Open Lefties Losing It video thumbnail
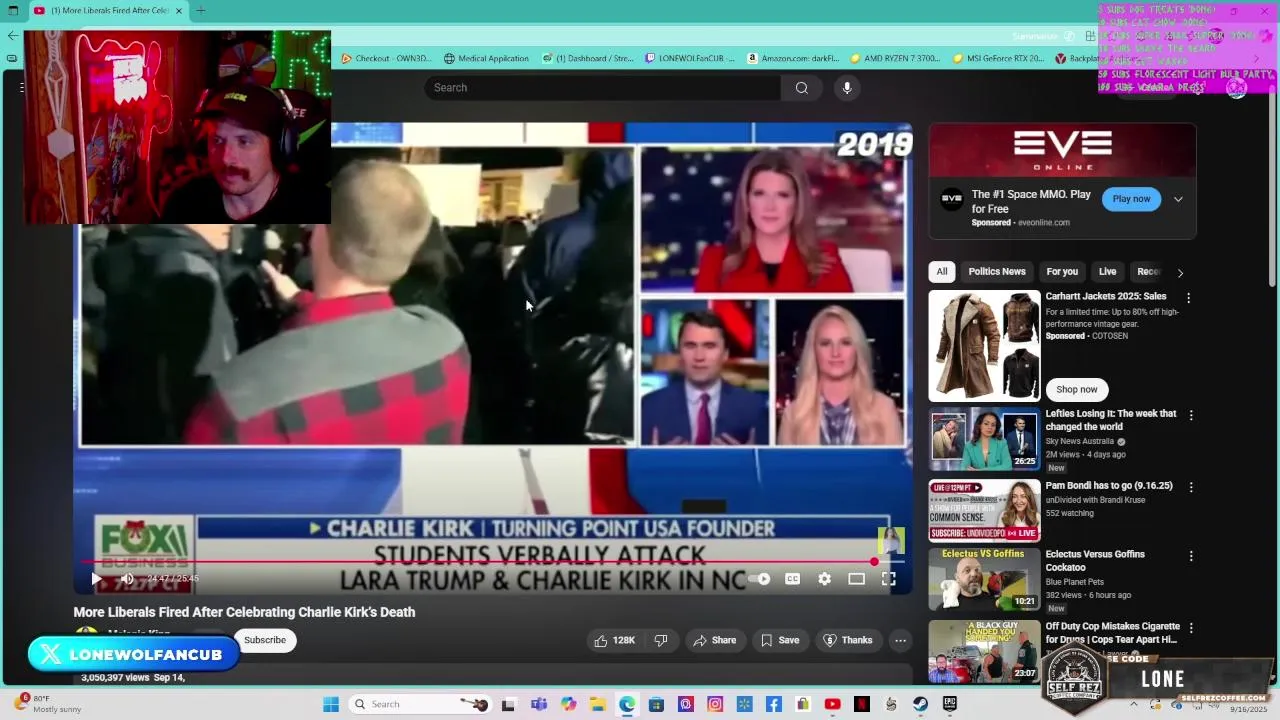Screen dimensions: 1280x720 (x=984, y=438)
